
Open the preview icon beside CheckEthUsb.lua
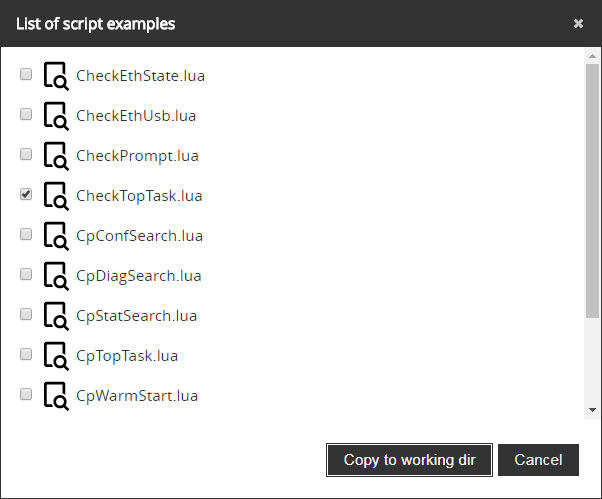click(56, 116)
